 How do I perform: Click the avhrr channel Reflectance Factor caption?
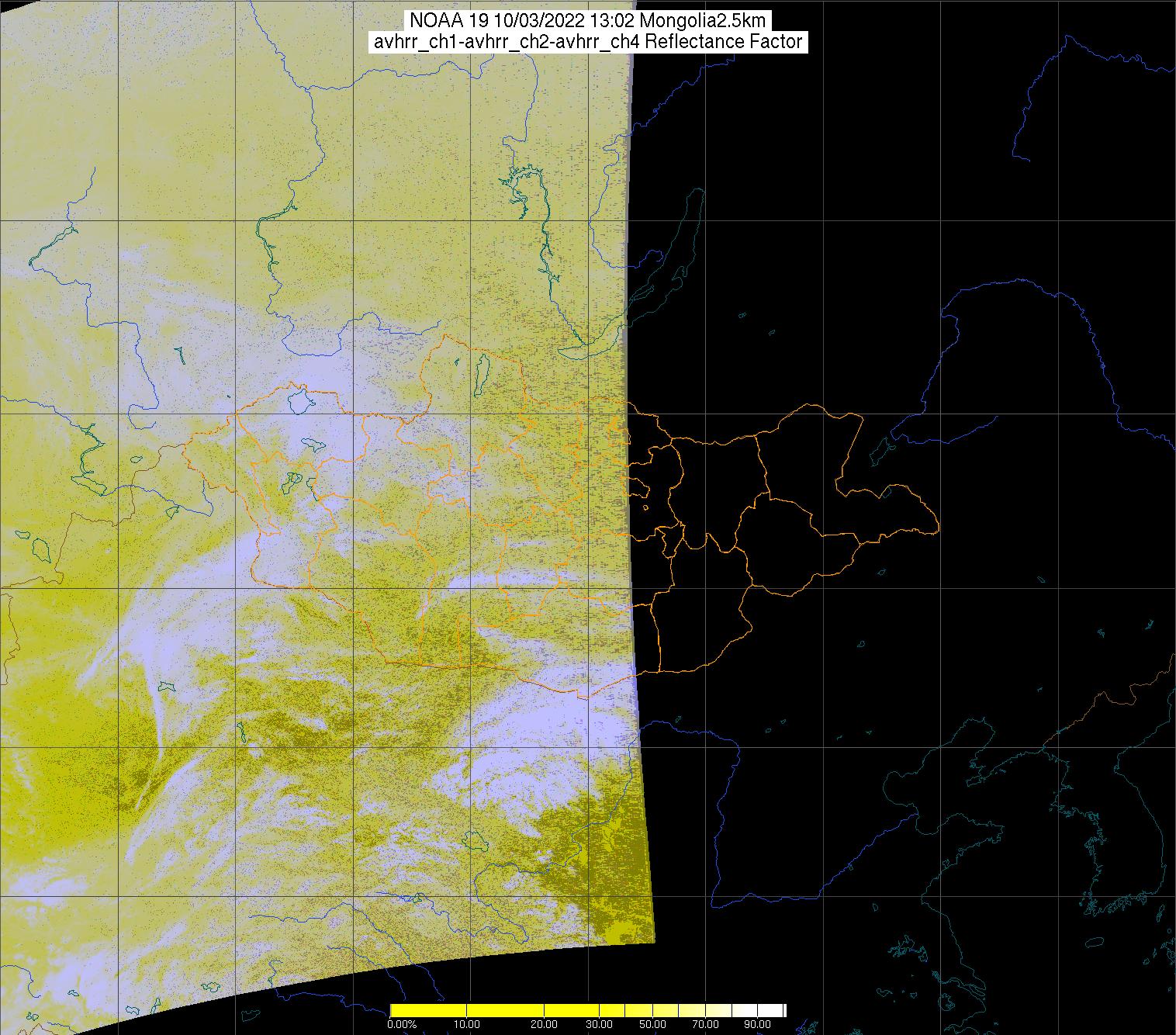[x=587, y=42]
